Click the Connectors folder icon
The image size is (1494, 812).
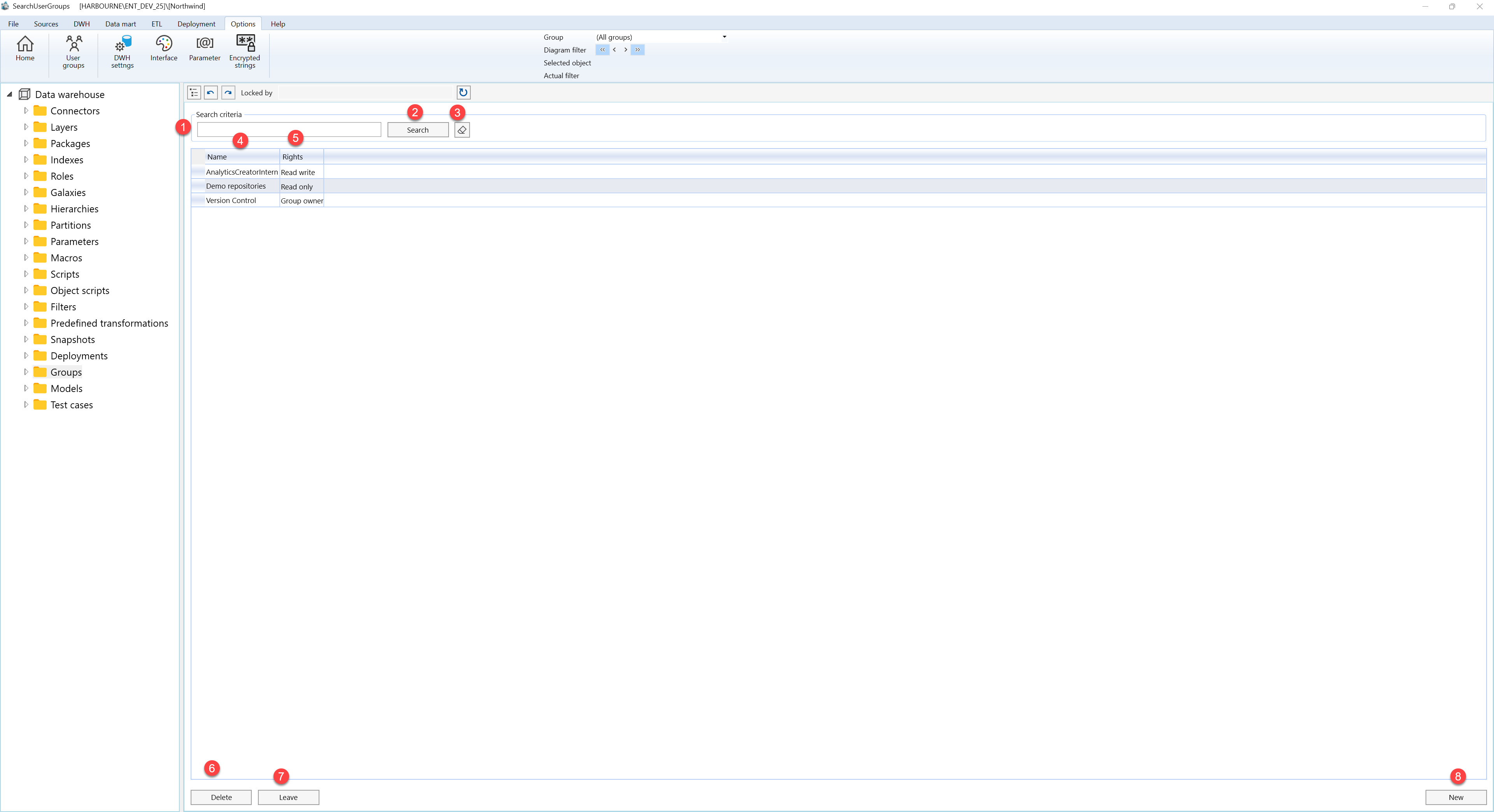tap(40, 110)
